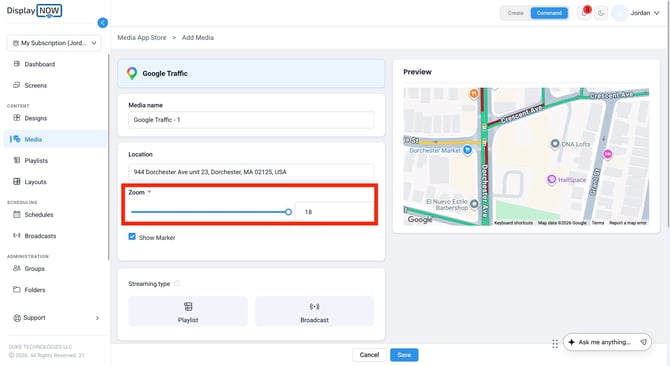Click the El Nuevo Estilo Barbershop marker
Screen dimensions: 670x366
click(x=474, y=204)
